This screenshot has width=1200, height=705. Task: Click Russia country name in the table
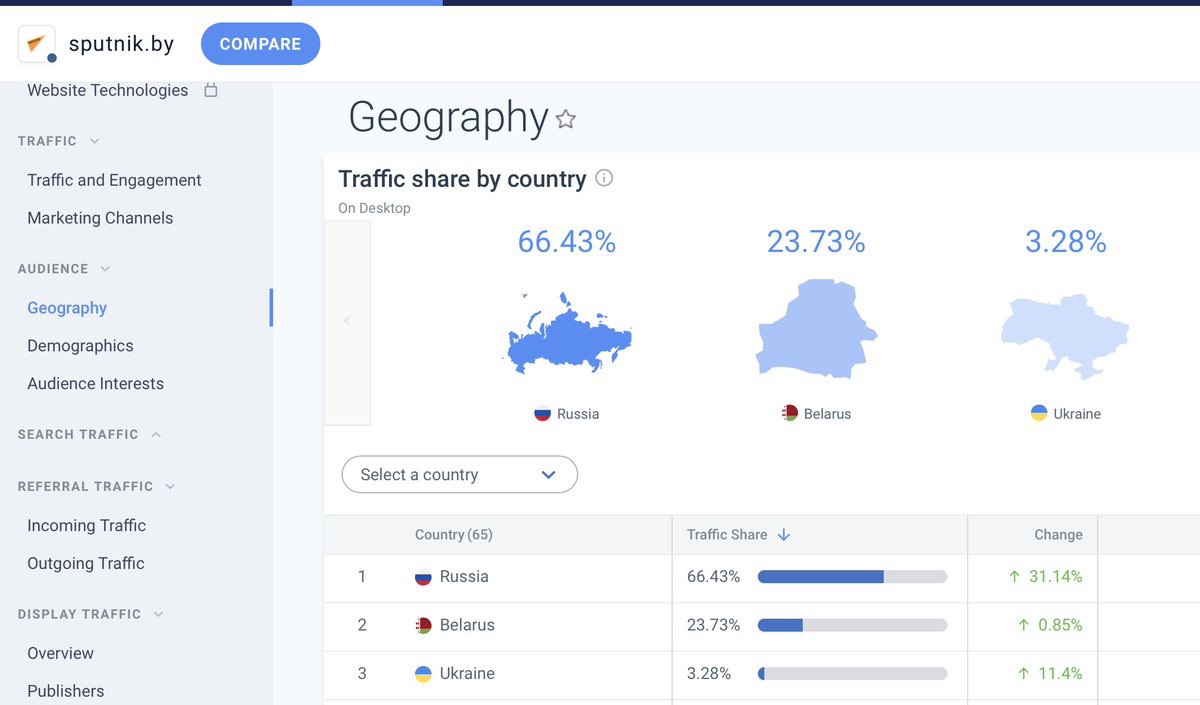pos(464,577)
